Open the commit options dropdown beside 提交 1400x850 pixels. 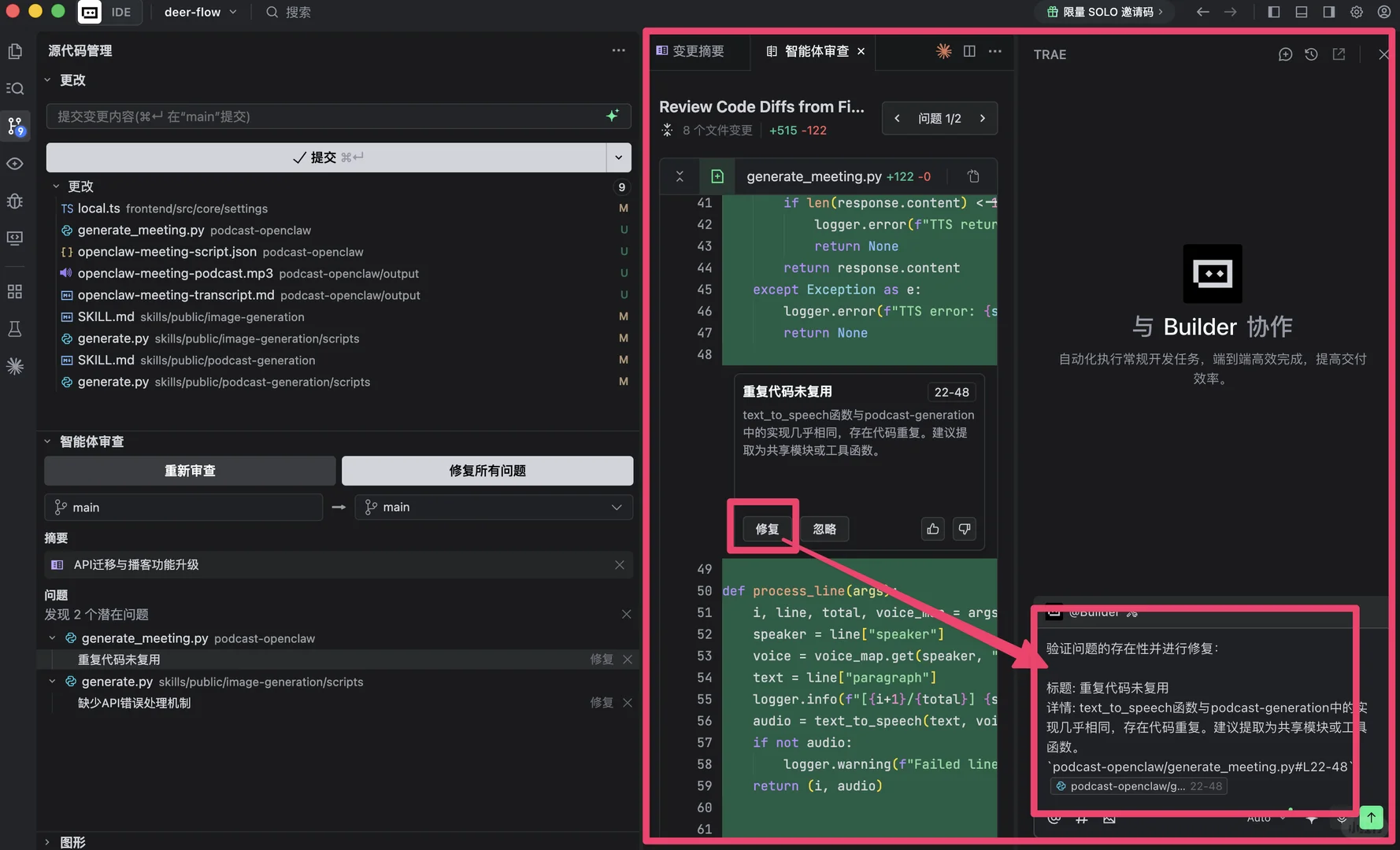[619, 157]
